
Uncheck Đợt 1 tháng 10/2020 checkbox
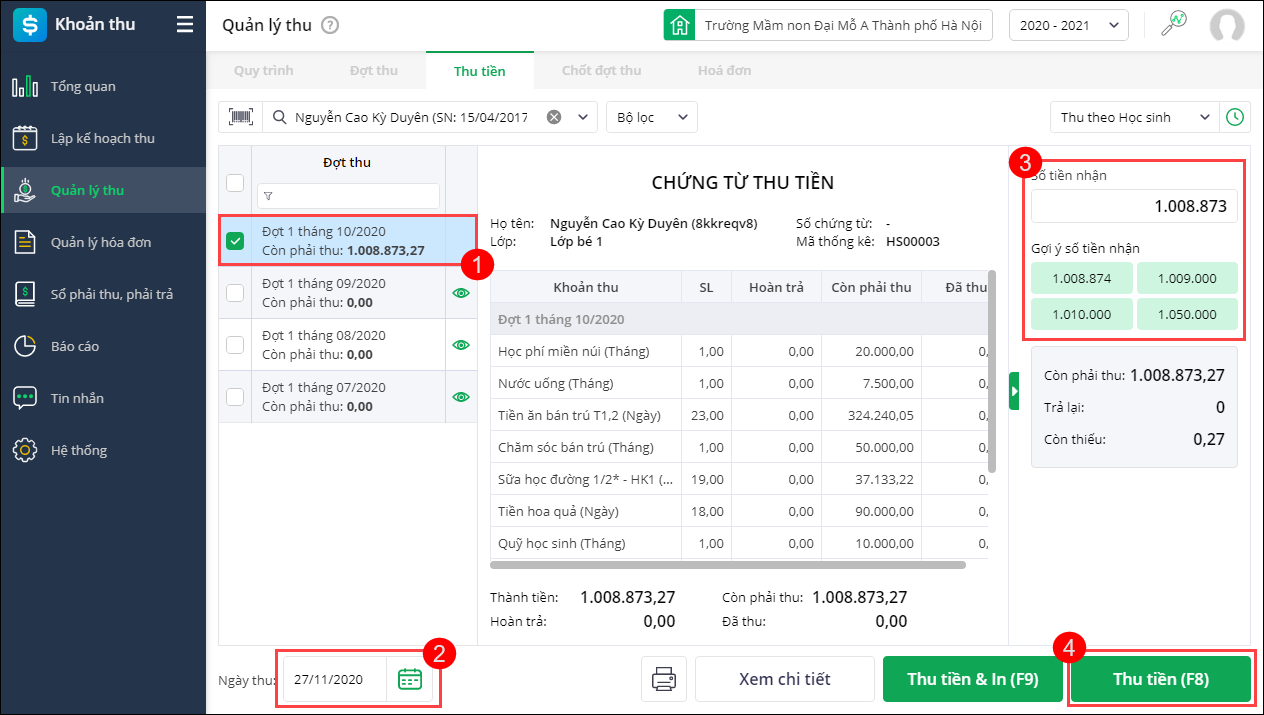coord(235,241)
